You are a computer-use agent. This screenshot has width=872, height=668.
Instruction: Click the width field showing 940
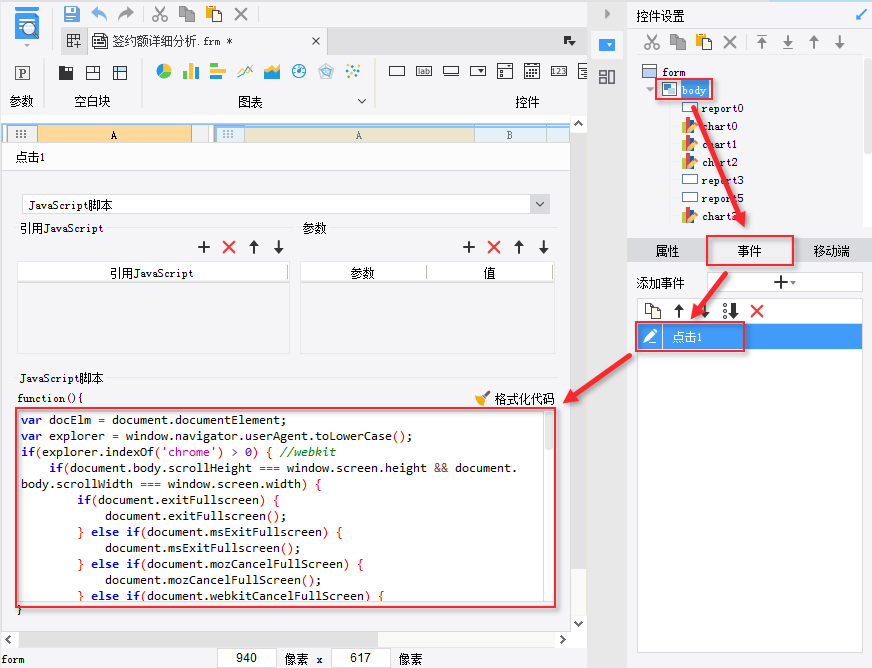tap(248, 658)
